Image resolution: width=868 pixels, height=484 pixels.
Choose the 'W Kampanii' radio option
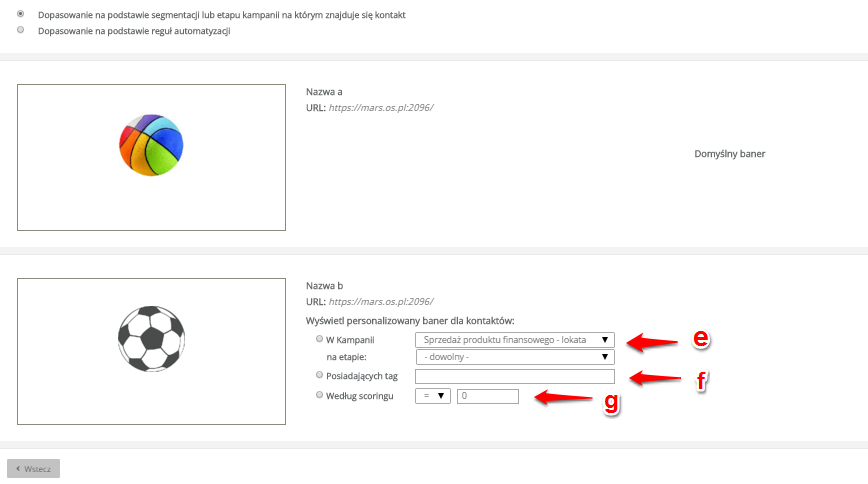pyautogui.click(x=319, y=339)
